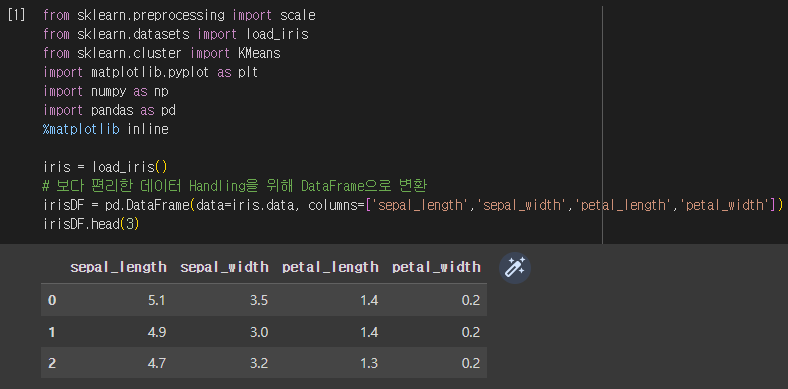Click the matplotlib.pyplot import line
The width and height of the screenshot is (788, 389).
(x=150, y=72)
